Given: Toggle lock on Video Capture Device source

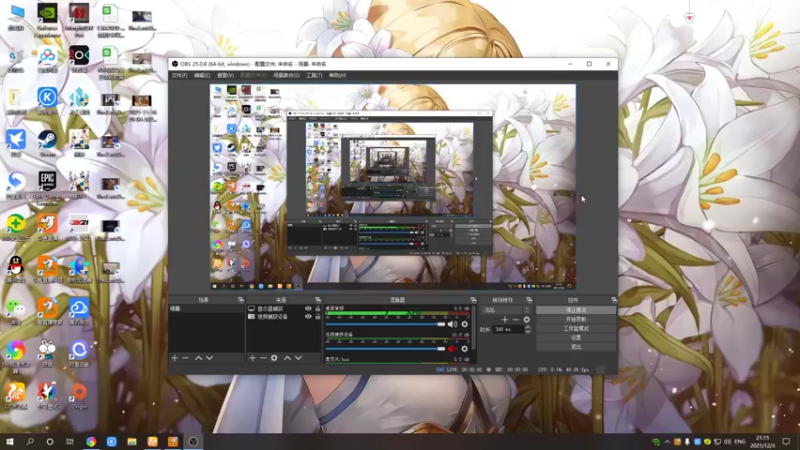Looking at the screenshot, I should tap(318, 316).
